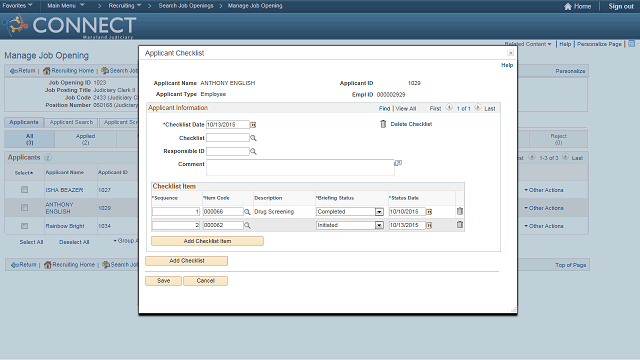640x360 pixels.
Task: Click Applicants grid next-row arrow
Action: point(565,157)
